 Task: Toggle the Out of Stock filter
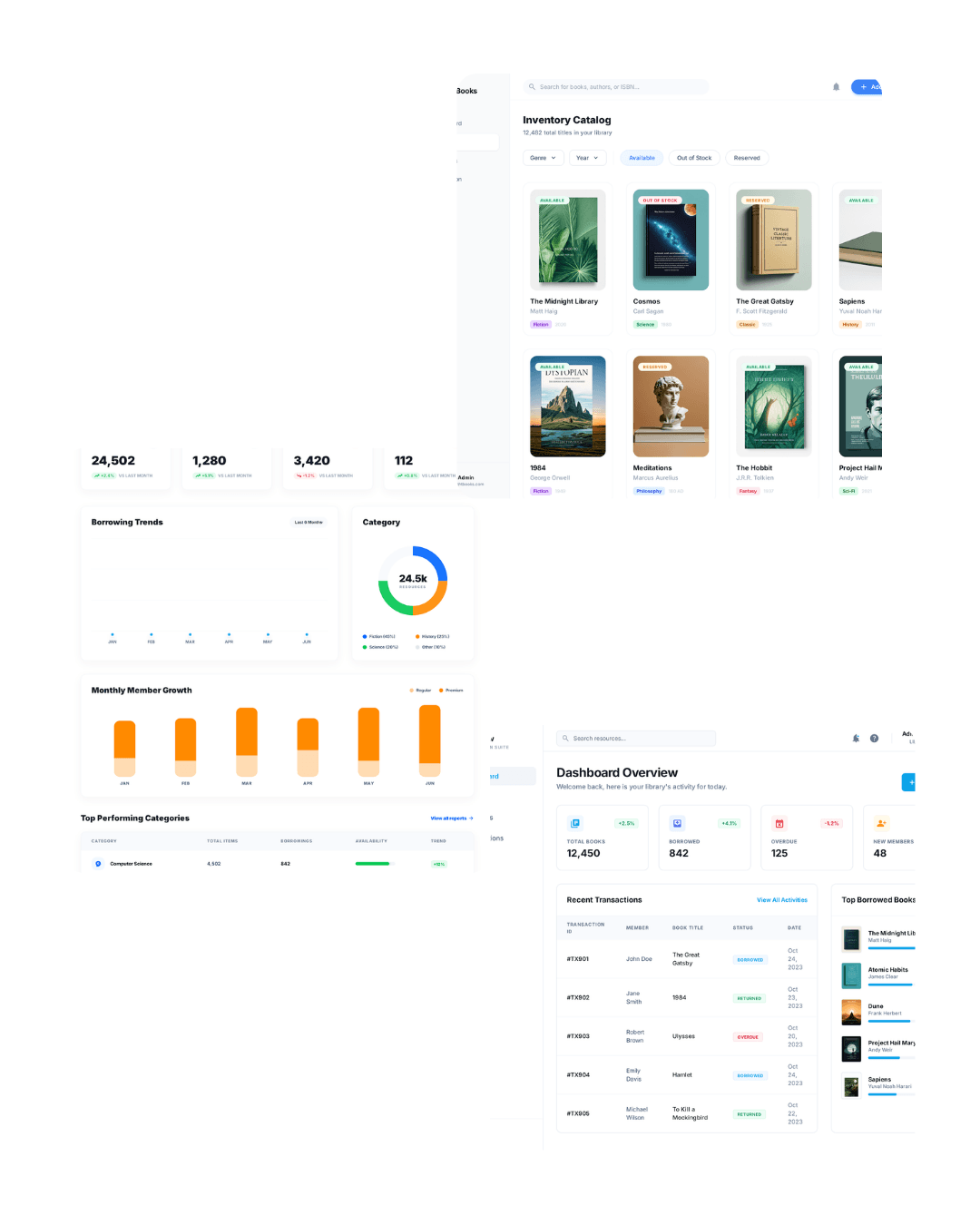tap(694, 158)
